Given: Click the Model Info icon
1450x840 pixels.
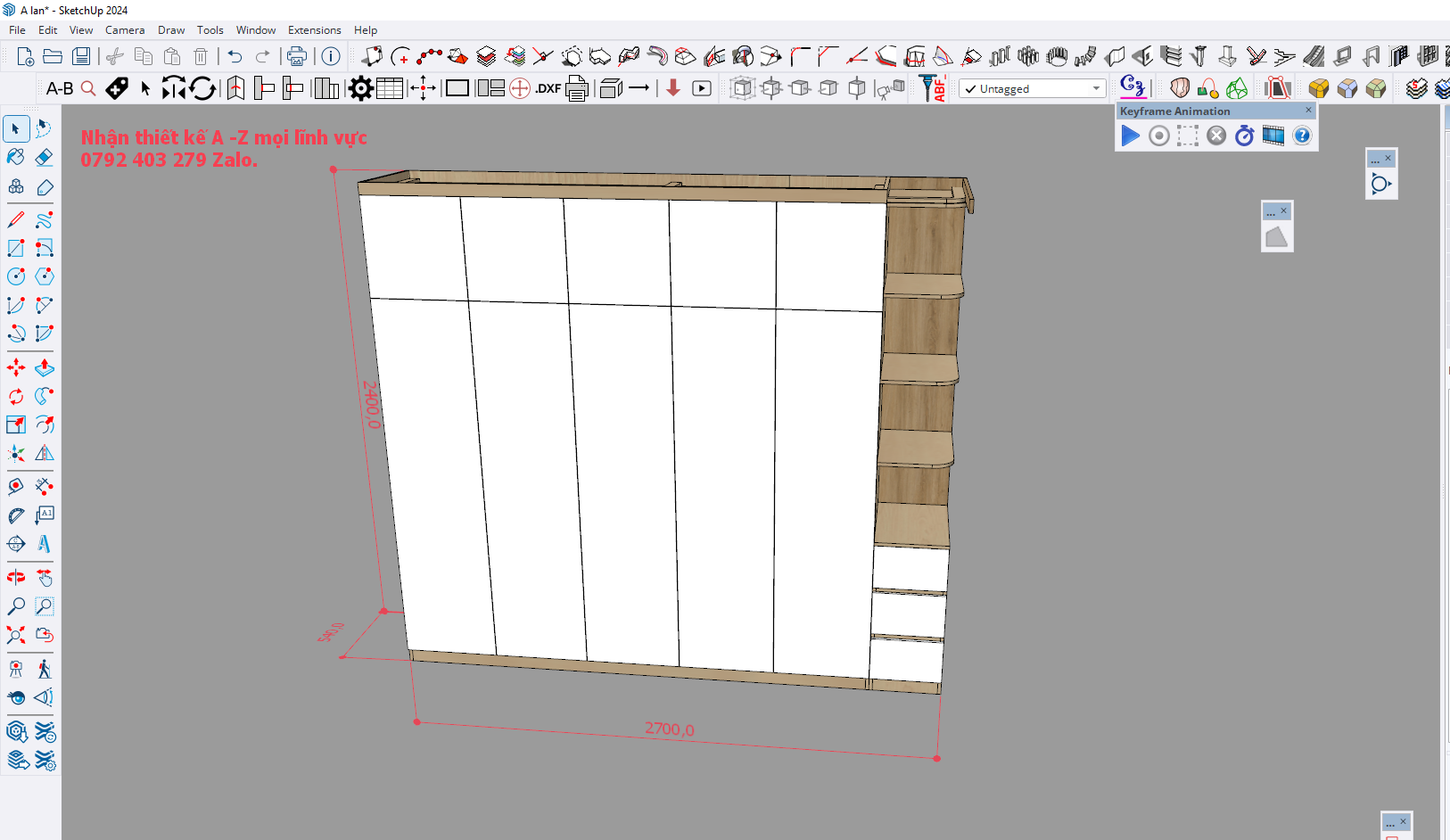Looking at the screenshot, I should click(x=331, y=56).
